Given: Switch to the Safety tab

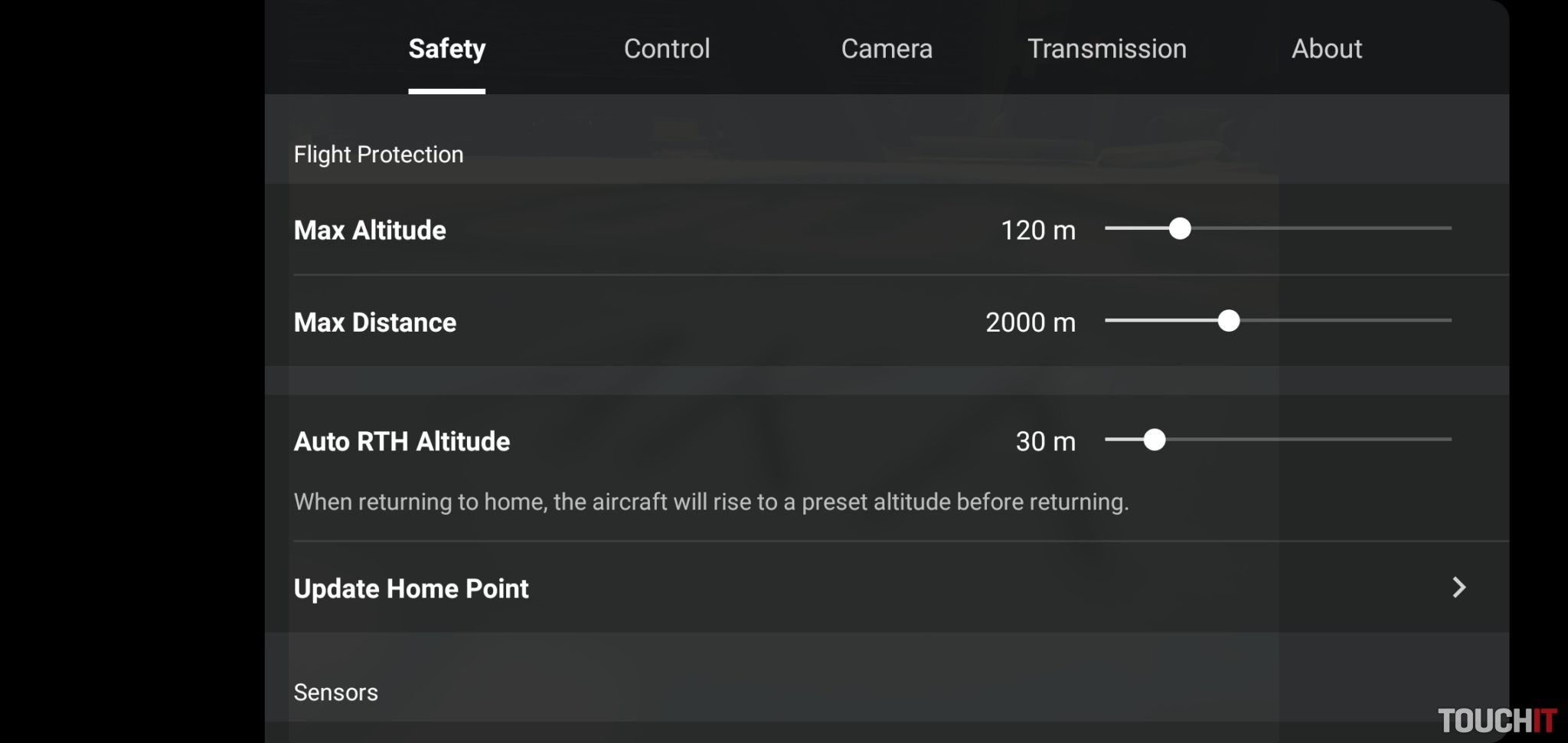Looking at the screenshot, I should [446, 49].
